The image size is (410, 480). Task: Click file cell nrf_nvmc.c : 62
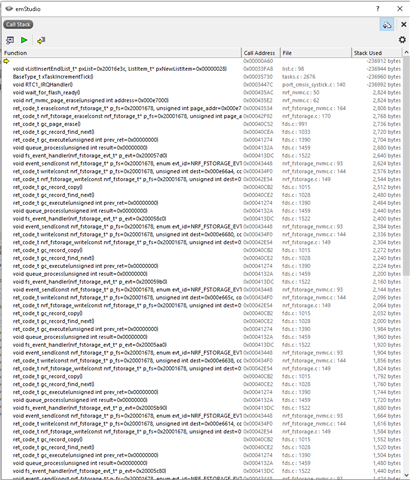[300, 101]
